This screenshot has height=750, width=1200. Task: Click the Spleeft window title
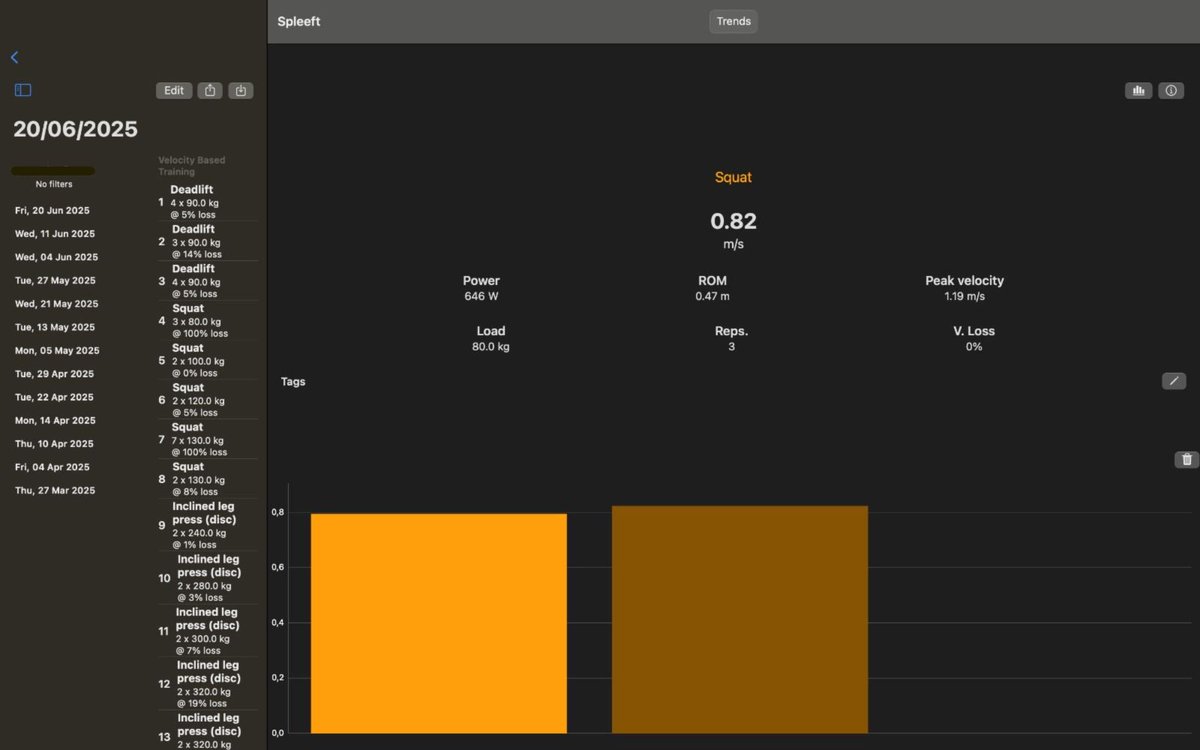[x=299, y=21]
